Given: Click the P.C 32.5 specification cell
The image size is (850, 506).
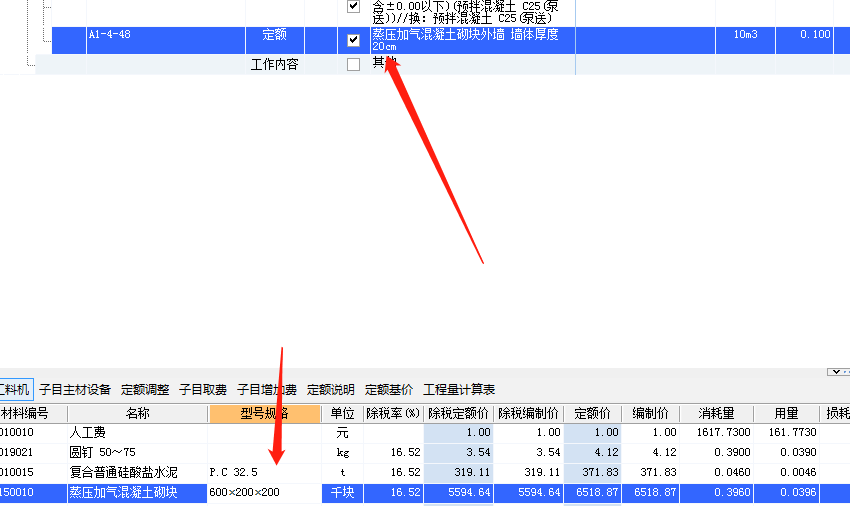Looking at the screenshot, I should (265, 472).
